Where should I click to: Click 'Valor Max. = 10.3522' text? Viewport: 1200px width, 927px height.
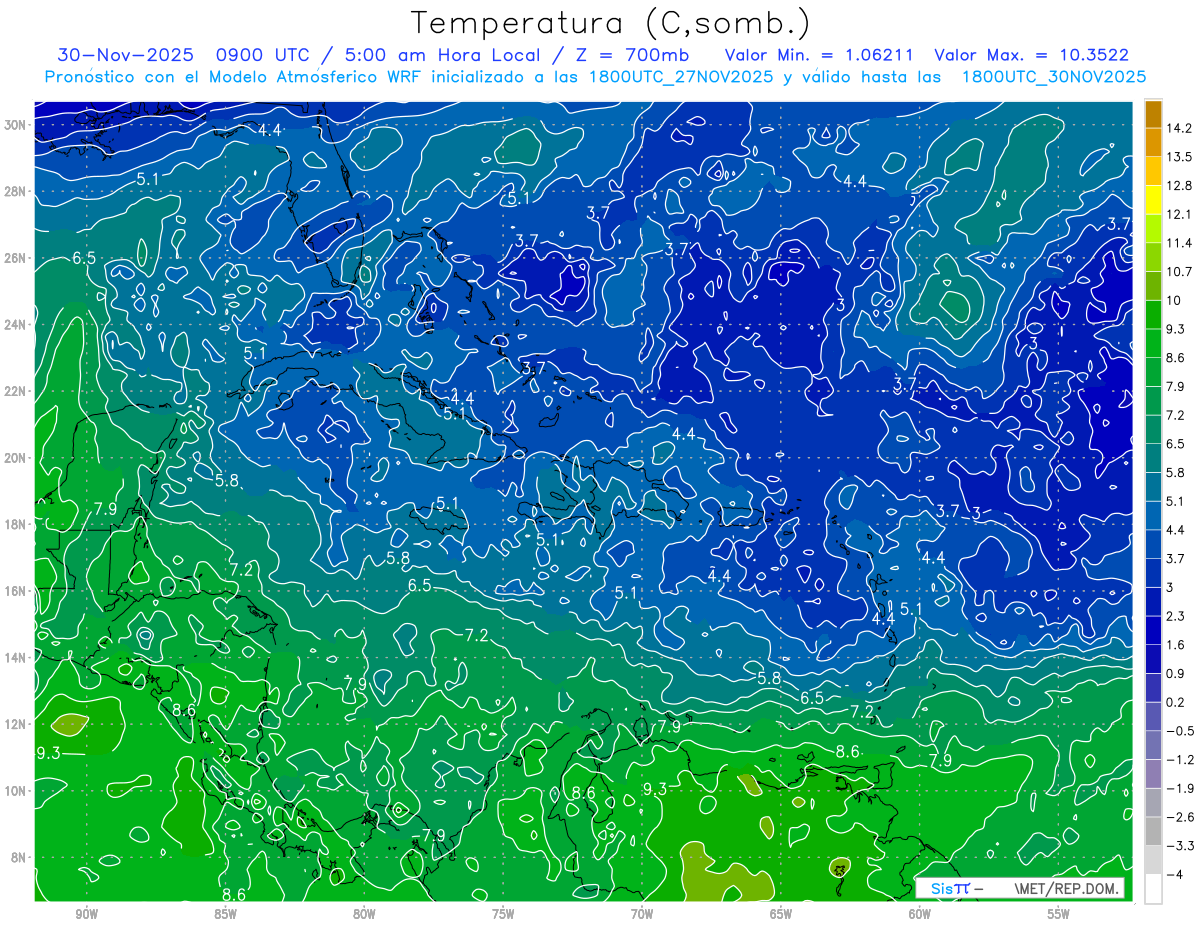[x=1032, y=55]
